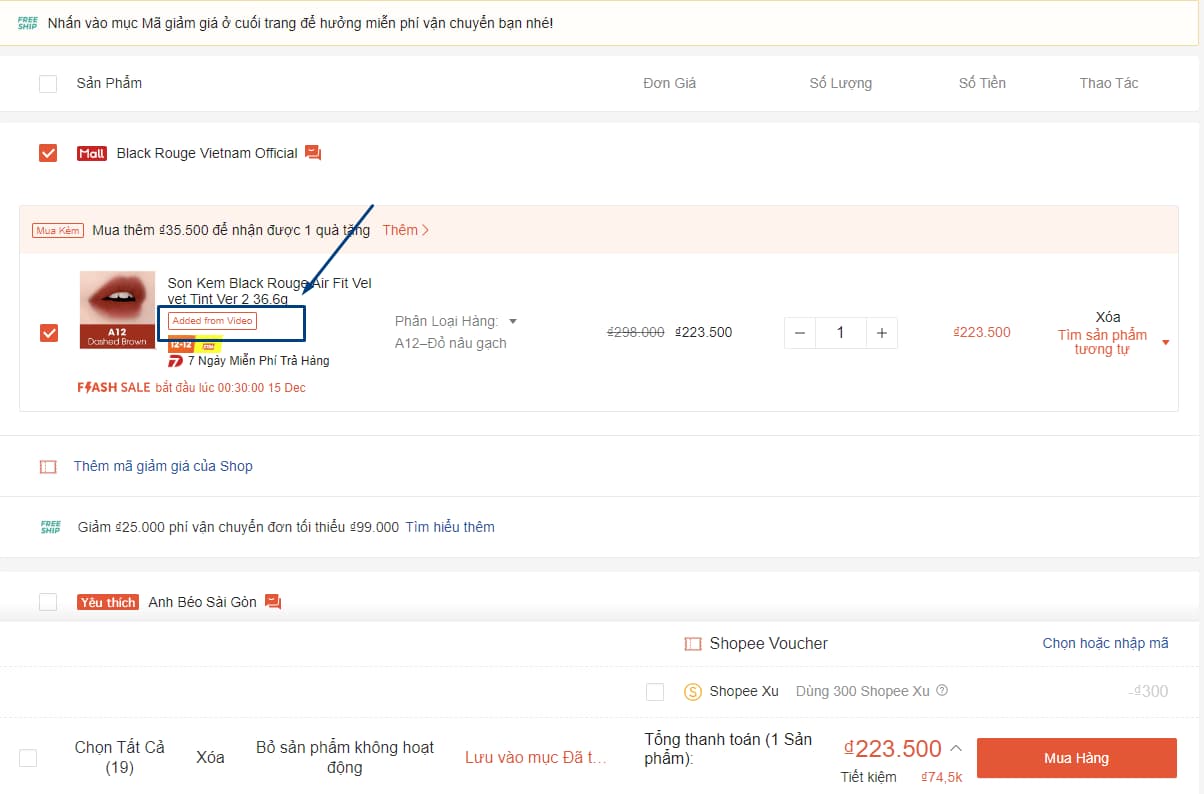Check the select-all checkbox in the header
1204x794 pixels.
pos(47,83)
